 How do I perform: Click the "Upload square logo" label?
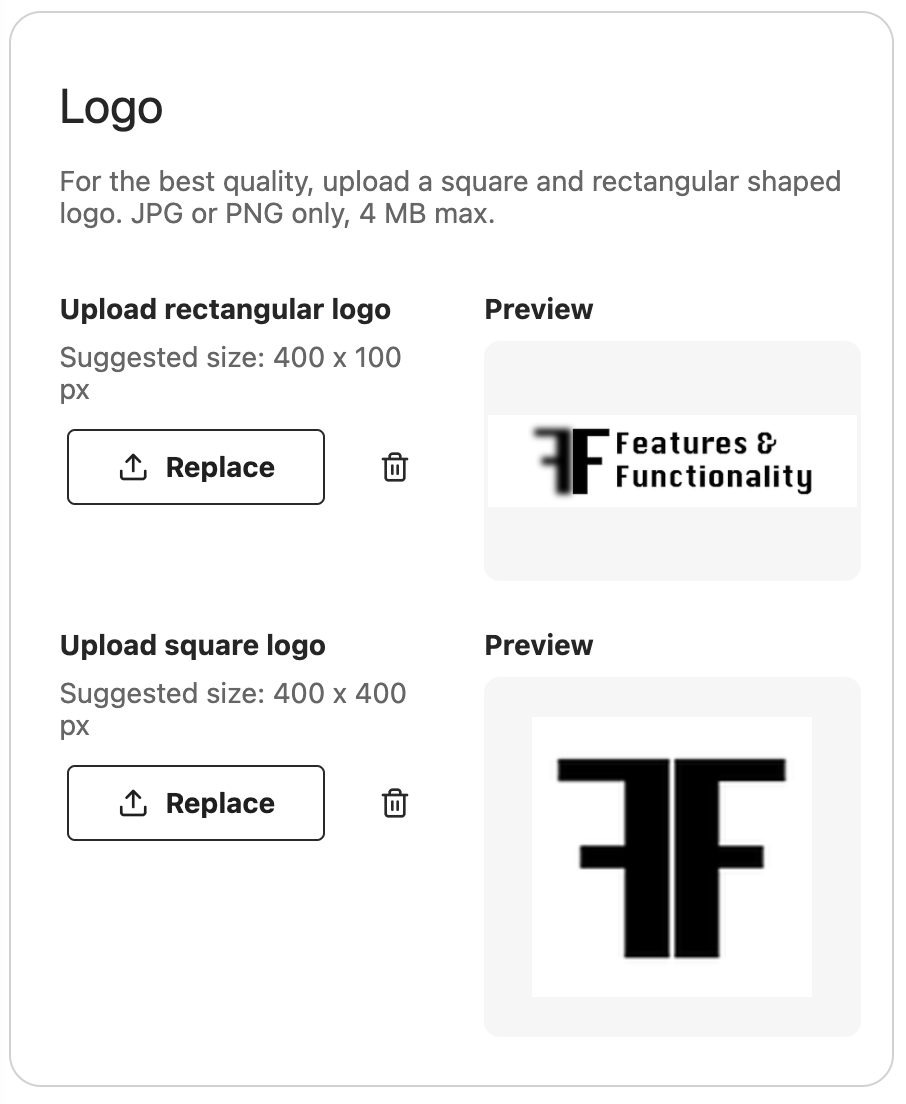193,646
